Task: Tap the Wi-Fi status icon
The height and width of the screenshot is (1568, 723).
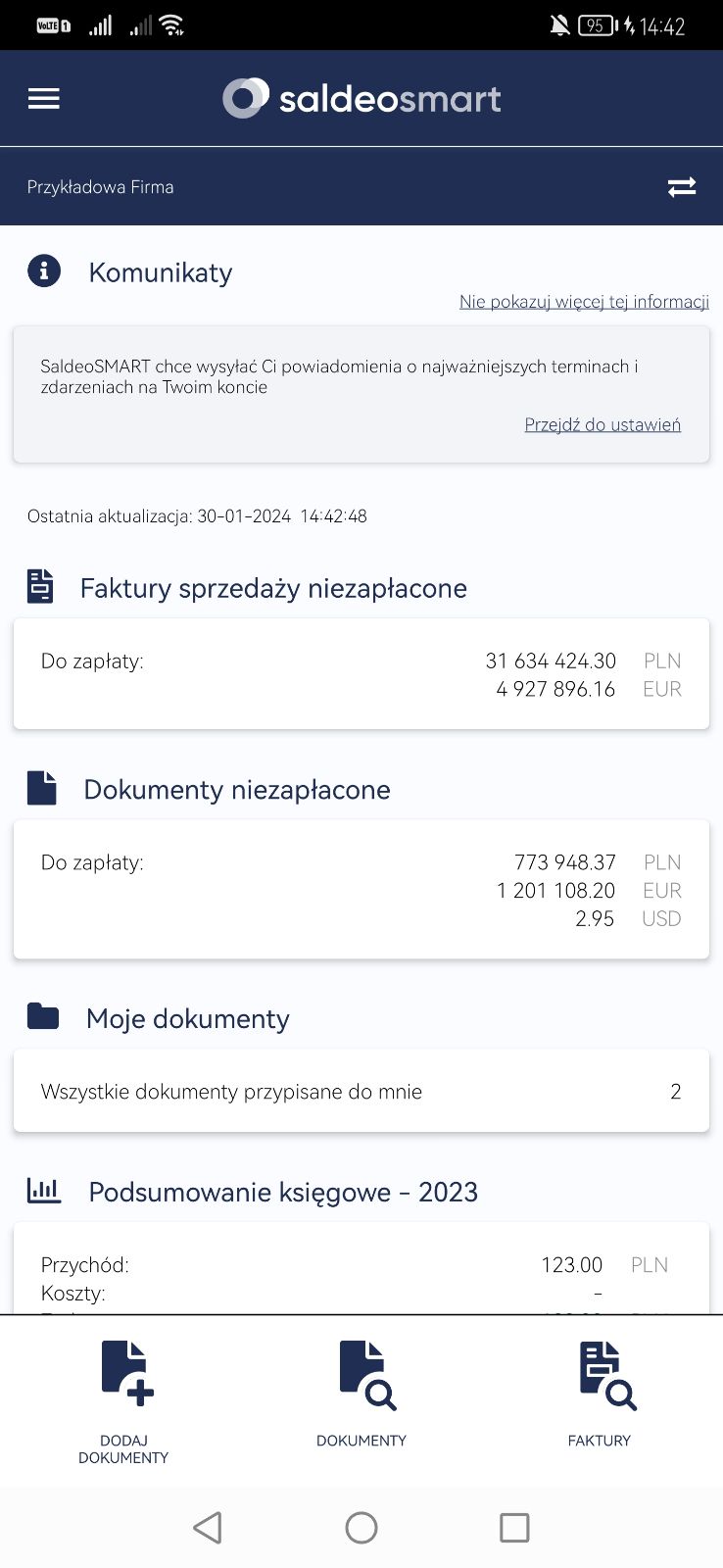Action: 172,25
